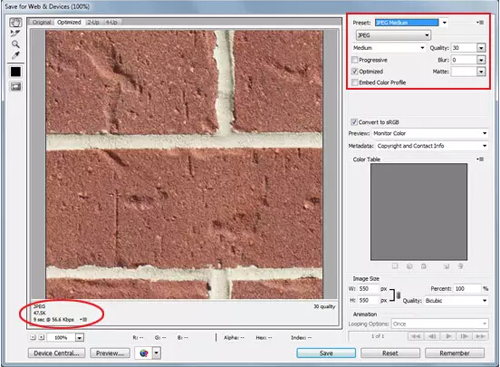Select the Eyedropper tool
This screenshot has width=500, height=367.
(x=15, y=55)
